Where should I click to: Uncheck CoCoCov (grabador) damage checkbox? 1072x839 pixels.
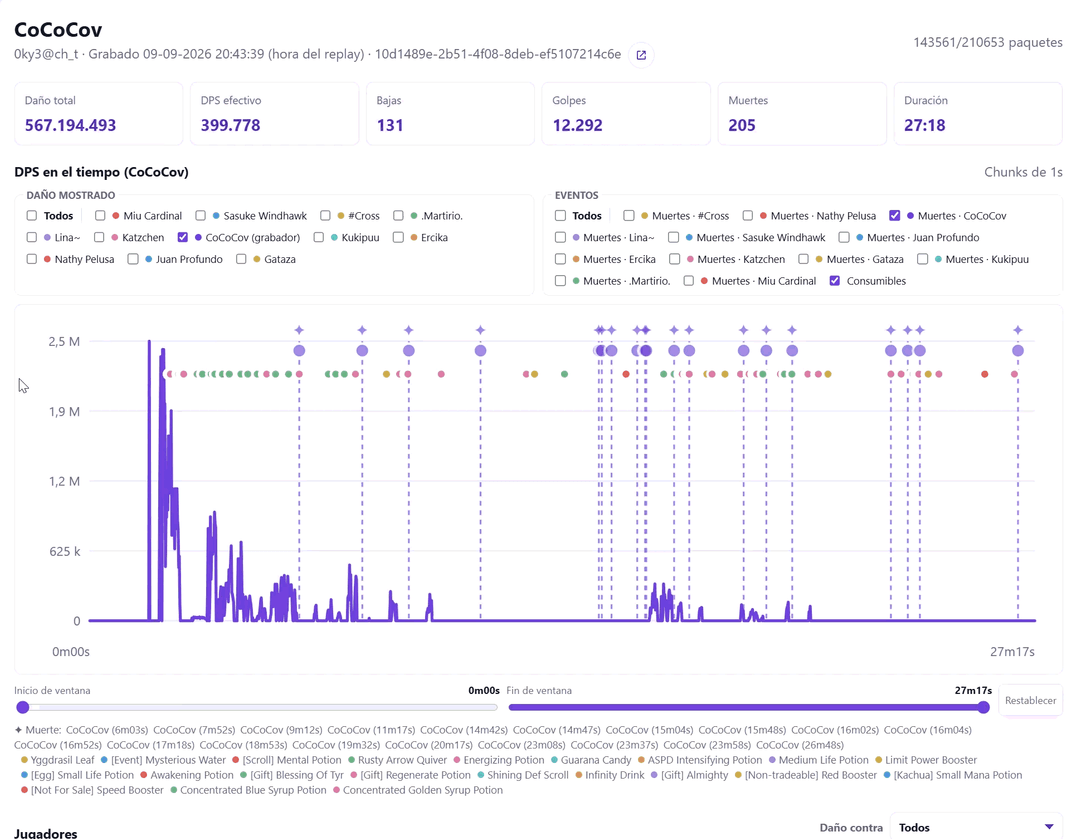183,237
